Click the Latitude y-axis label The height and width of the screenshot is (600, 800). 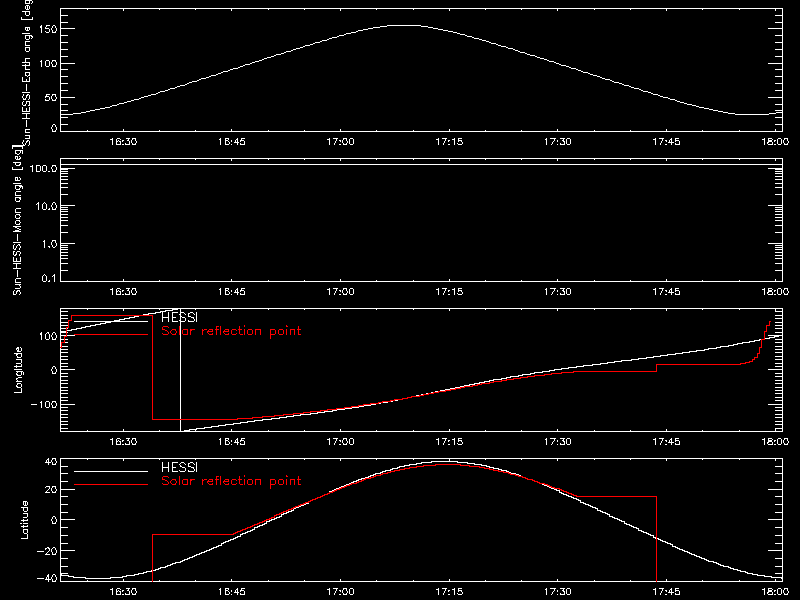tap(24, 520)
